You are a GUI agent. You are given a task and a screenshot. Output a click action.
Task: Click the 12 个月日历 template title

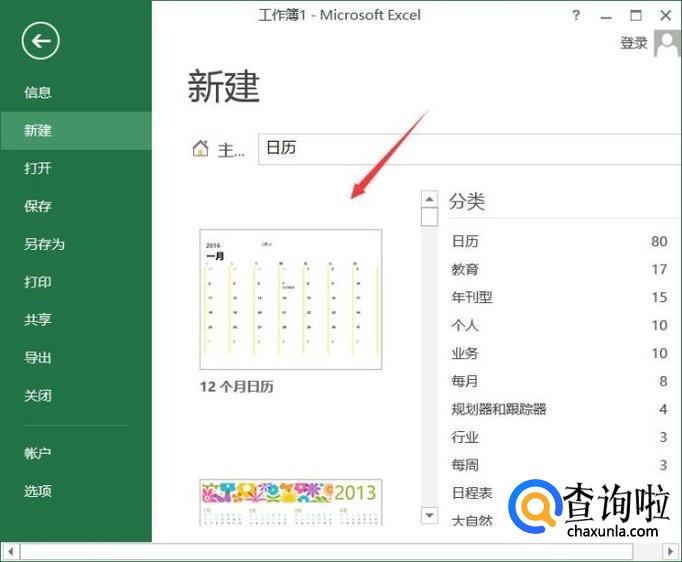click(x=237, y=386)
